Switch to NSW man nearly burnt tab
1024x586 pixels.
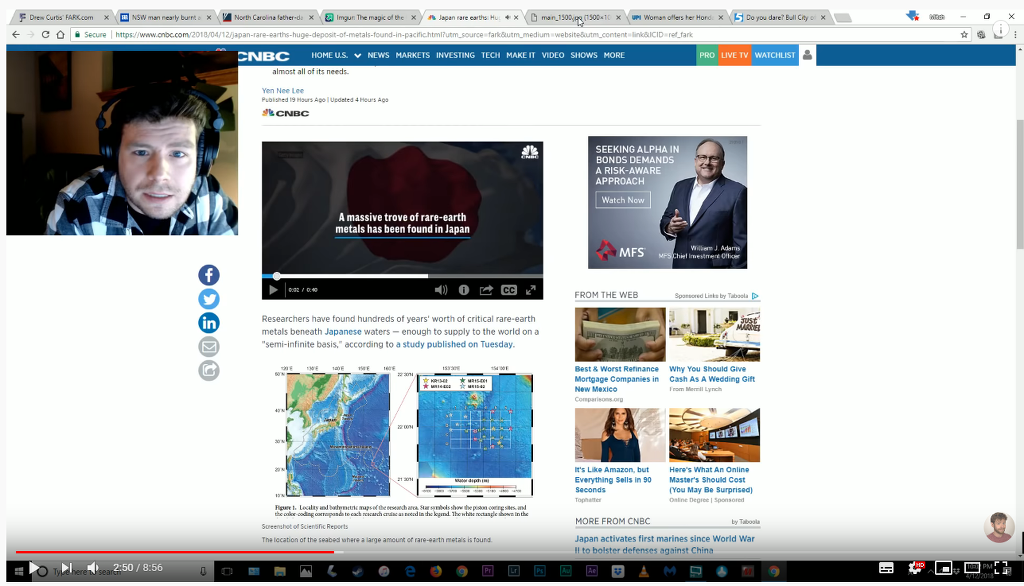[165, 18]
